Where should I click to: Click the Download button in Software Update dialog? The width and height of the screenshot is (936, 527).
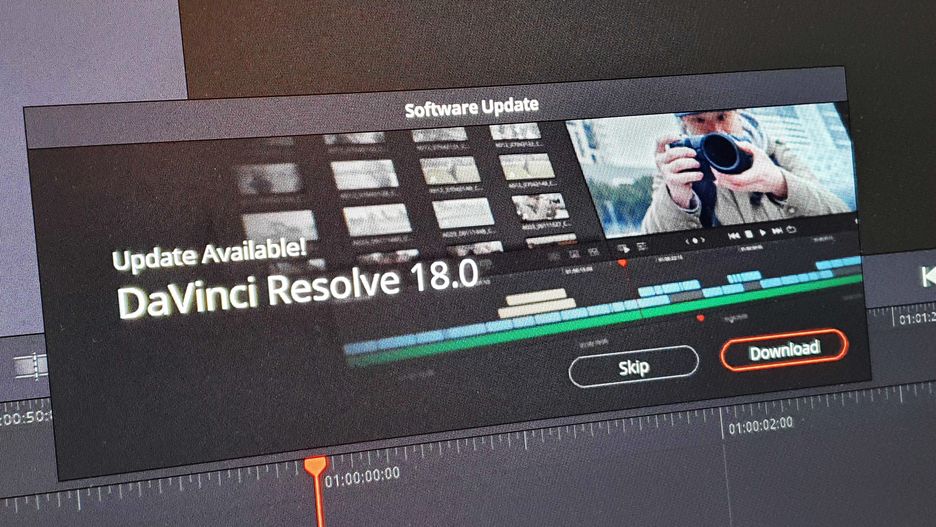[784, 350]
